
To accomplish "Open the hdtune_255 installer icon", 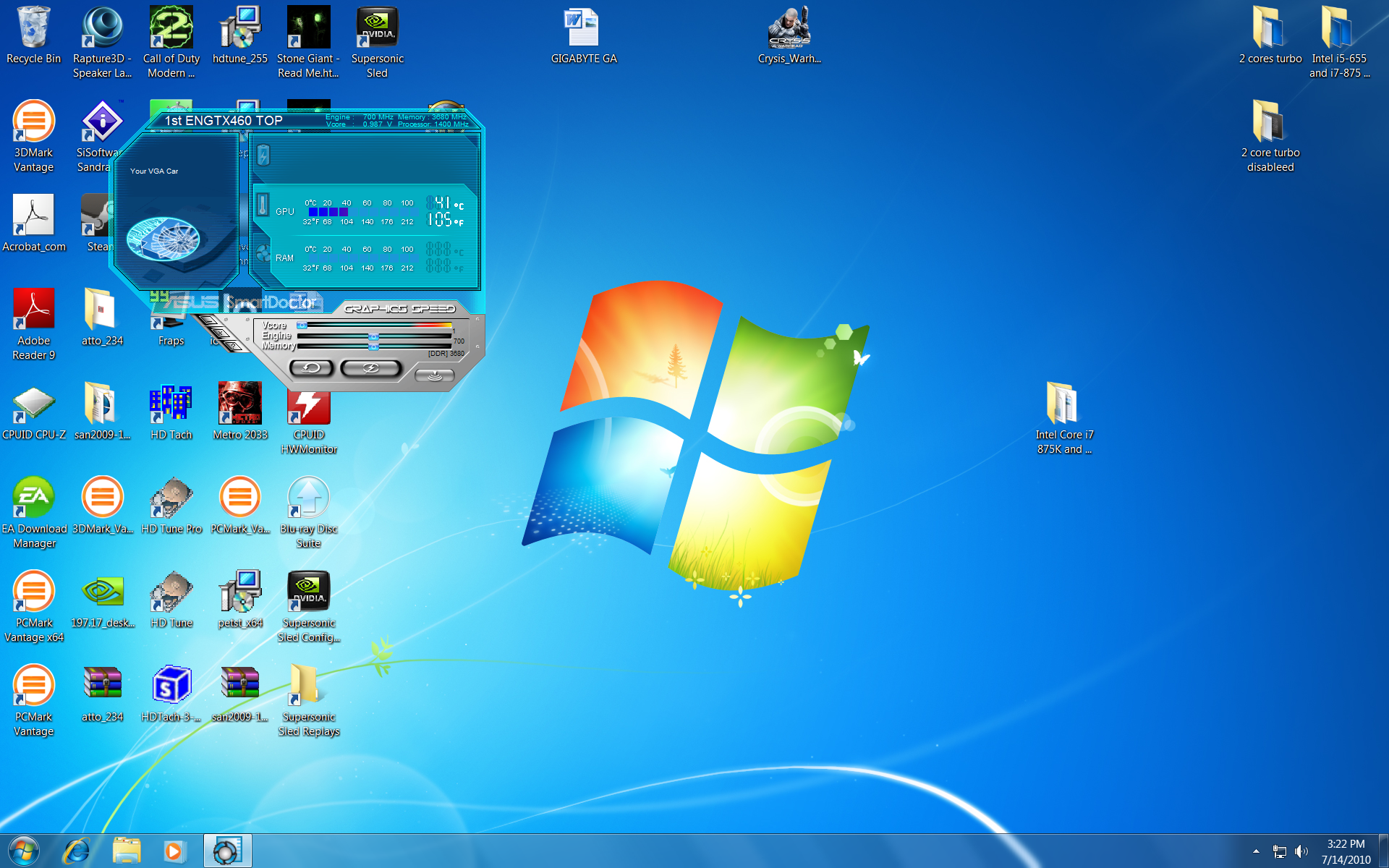I will pos(240,35).
